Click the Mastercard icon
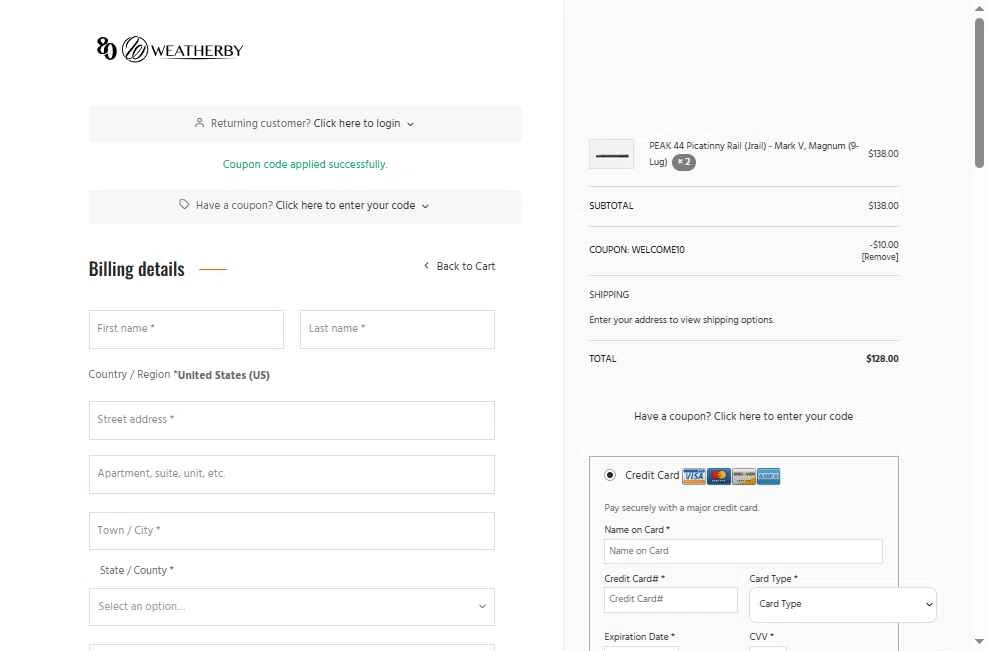The image size is (987, 651). click(719, 476)
